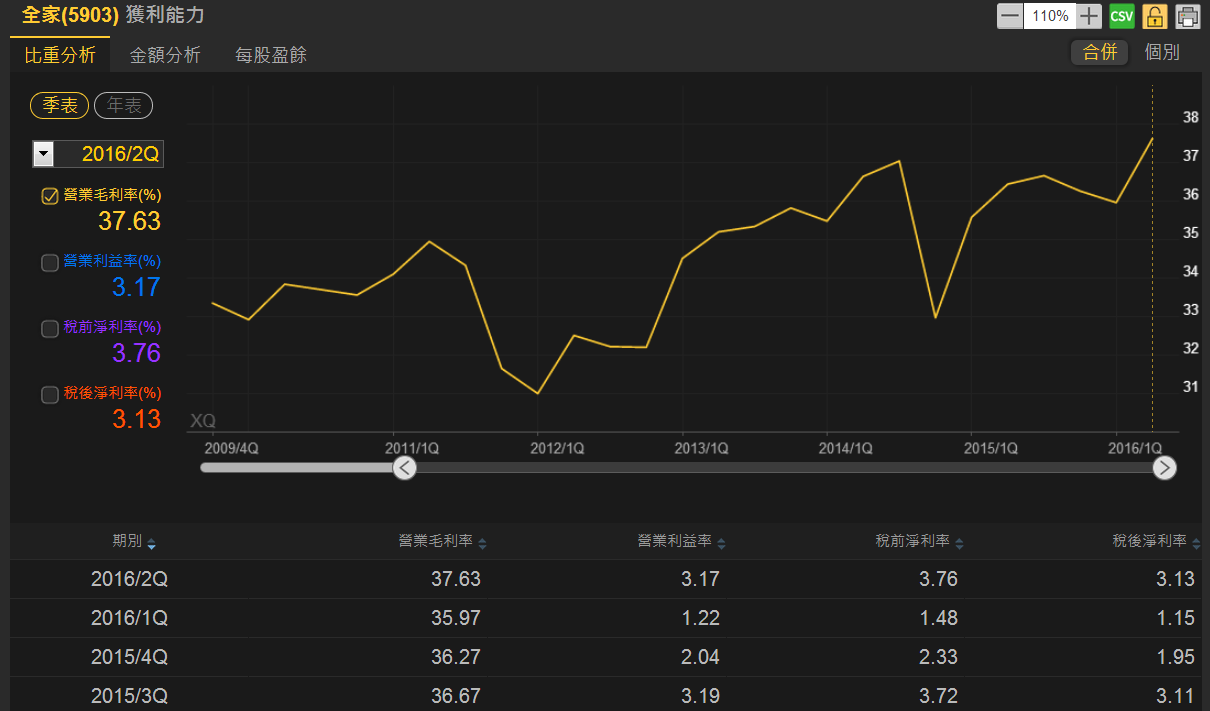Sort table by 營業利益率 column
Viewport: 1210px width, 711px height.
point(721,543)
